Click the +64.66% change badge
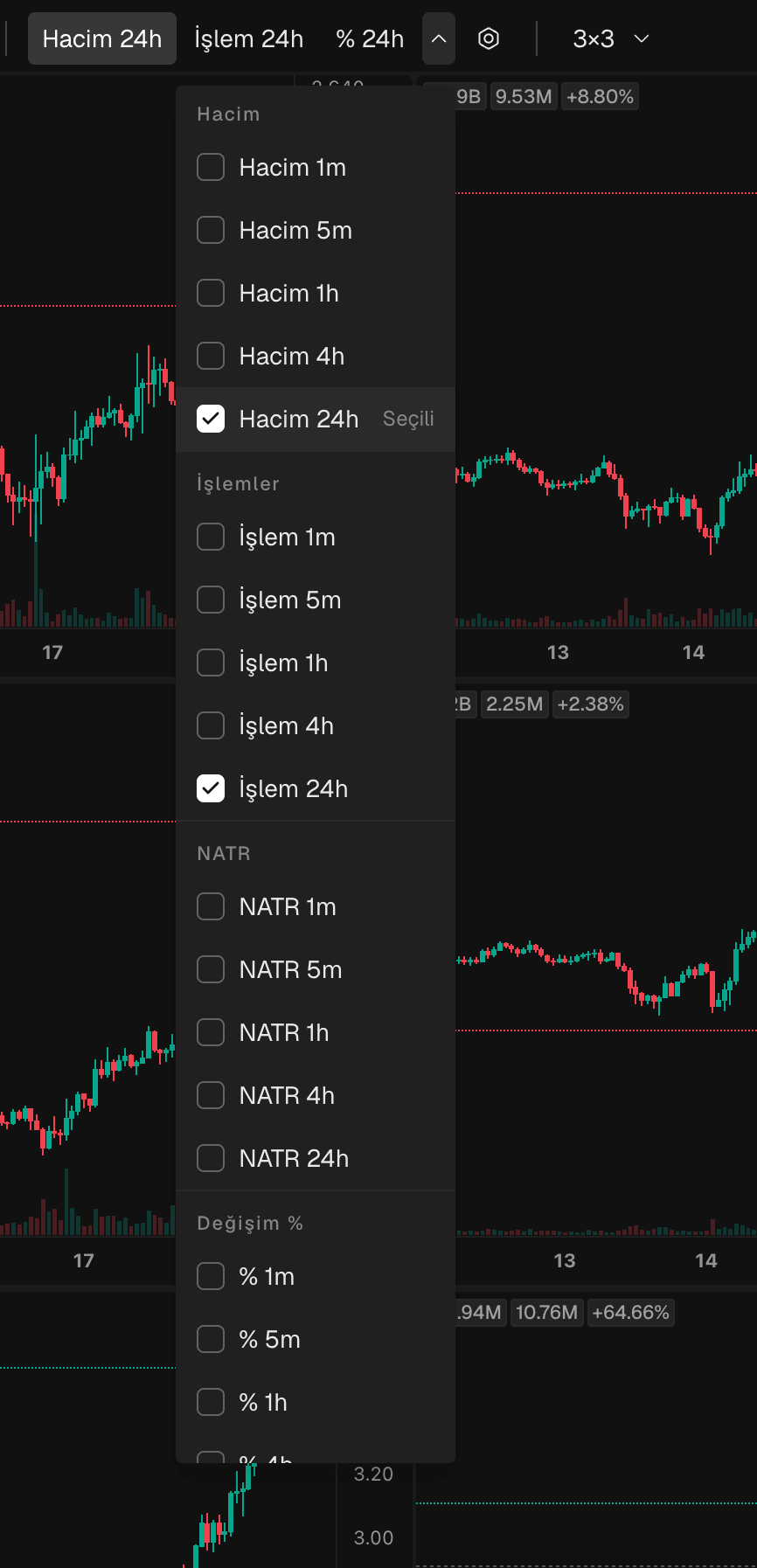The image size is (757, 1568). 630,1313
